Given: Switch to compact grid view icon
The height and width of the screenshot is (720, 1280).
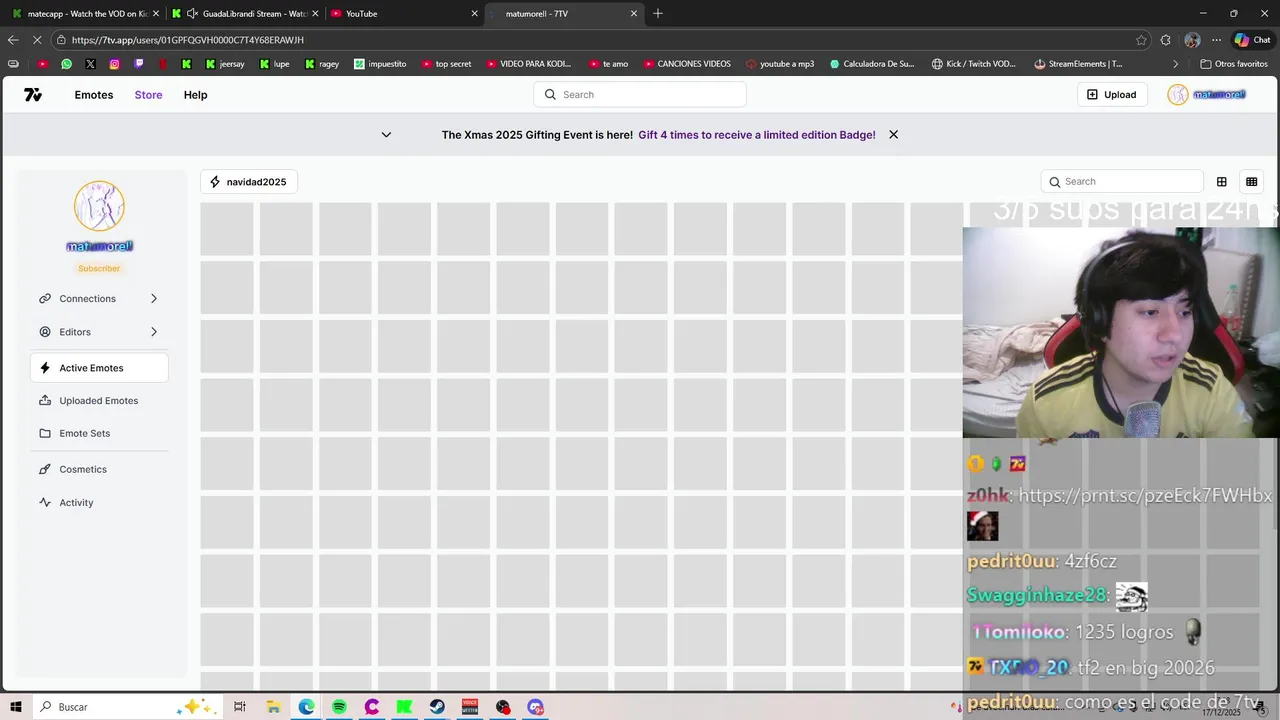Looking at the screenshot, I should (1251, 182).
